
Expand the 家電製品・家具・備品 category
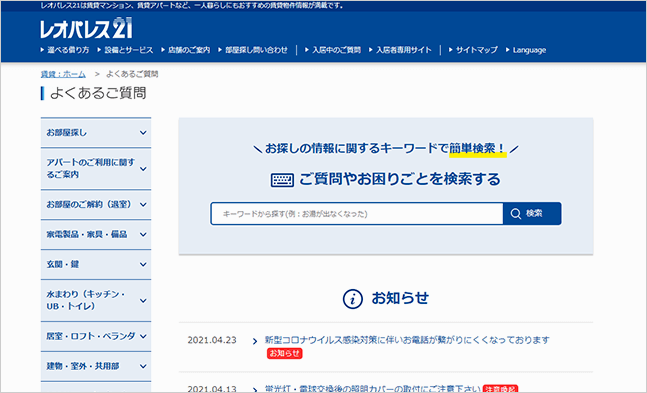tap(96, 234)
